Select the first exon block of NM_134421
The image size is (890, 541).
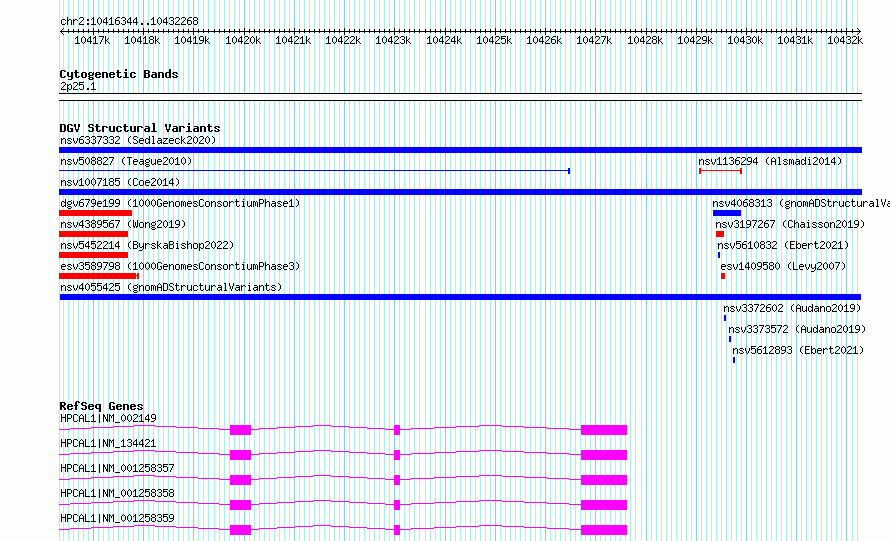coord(240,455)
